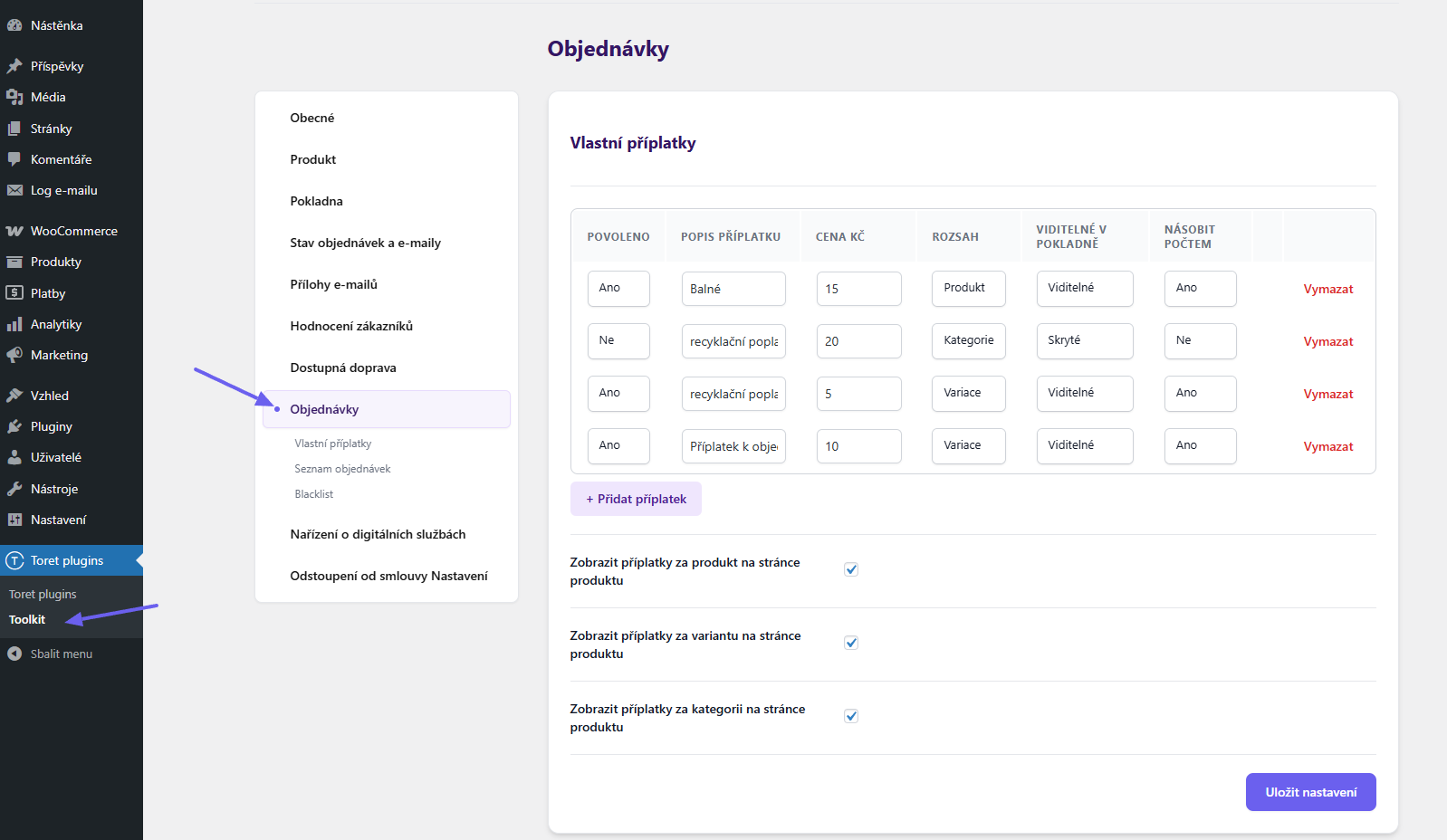Click the Platby dollar icon
The image size is (1447, 840).
tap(14, 293)
